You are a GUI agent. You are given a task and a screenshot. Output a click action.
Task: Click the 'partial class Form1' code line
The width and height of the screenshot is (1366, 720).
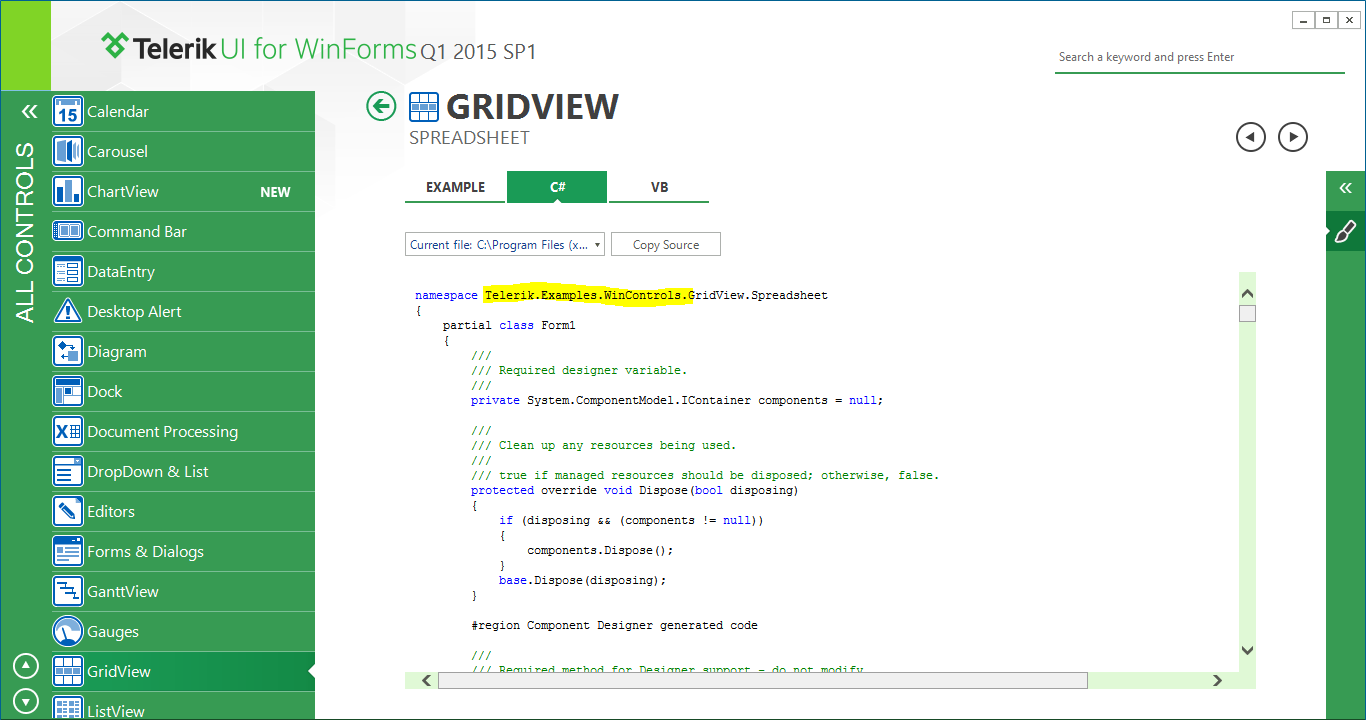pyautogui.click(x=509, y=325)
